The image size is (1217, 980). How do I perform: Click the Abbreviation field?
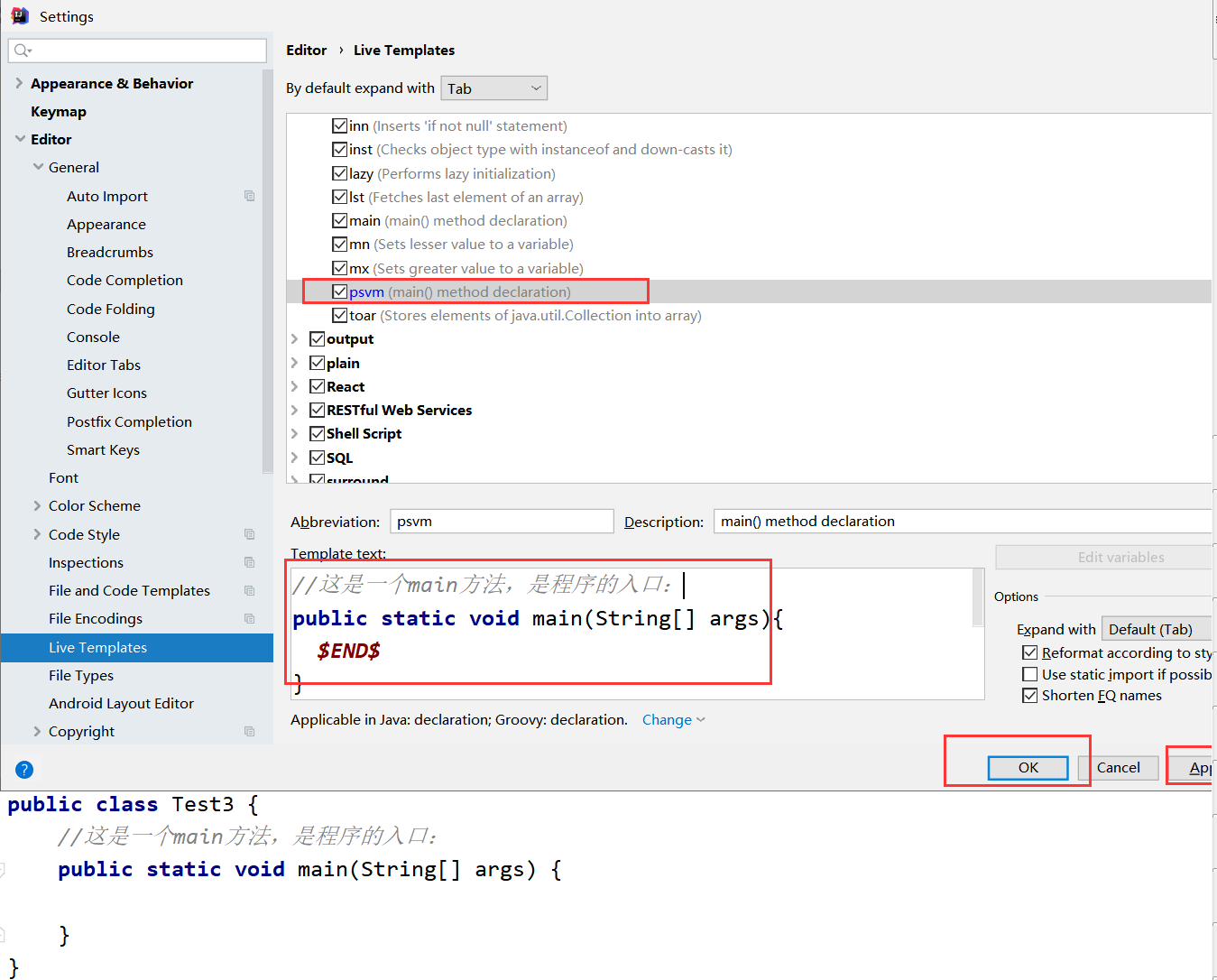[502, 521]
